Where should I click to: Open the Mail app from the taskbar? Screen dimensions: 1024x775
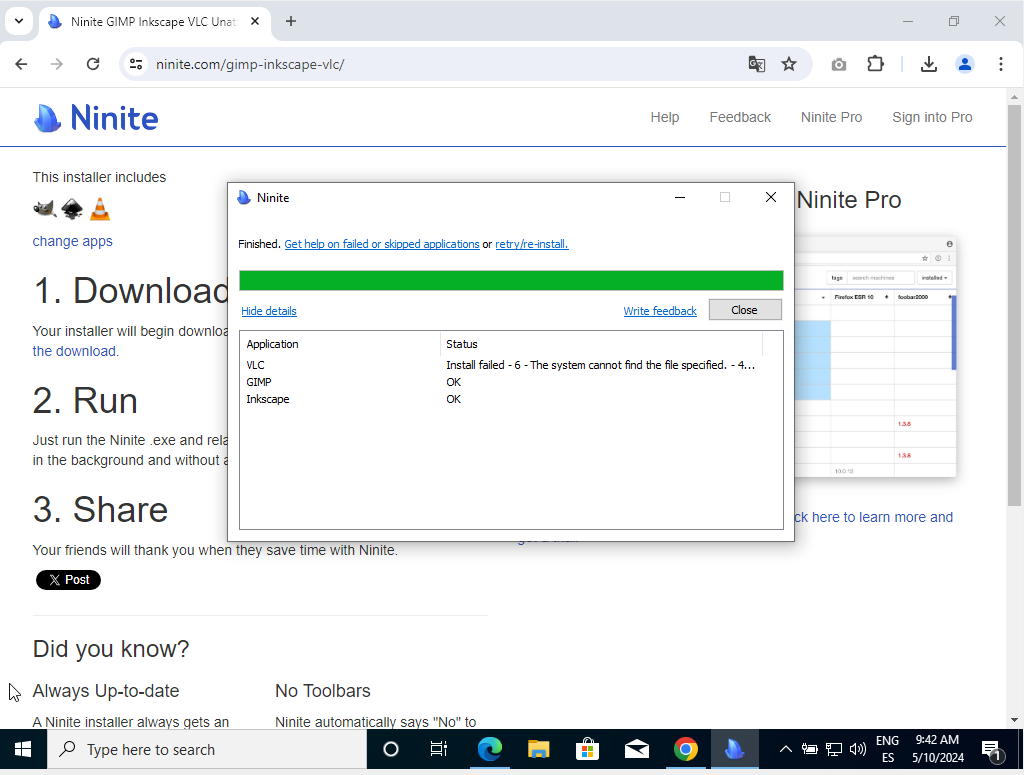[636, 750]
